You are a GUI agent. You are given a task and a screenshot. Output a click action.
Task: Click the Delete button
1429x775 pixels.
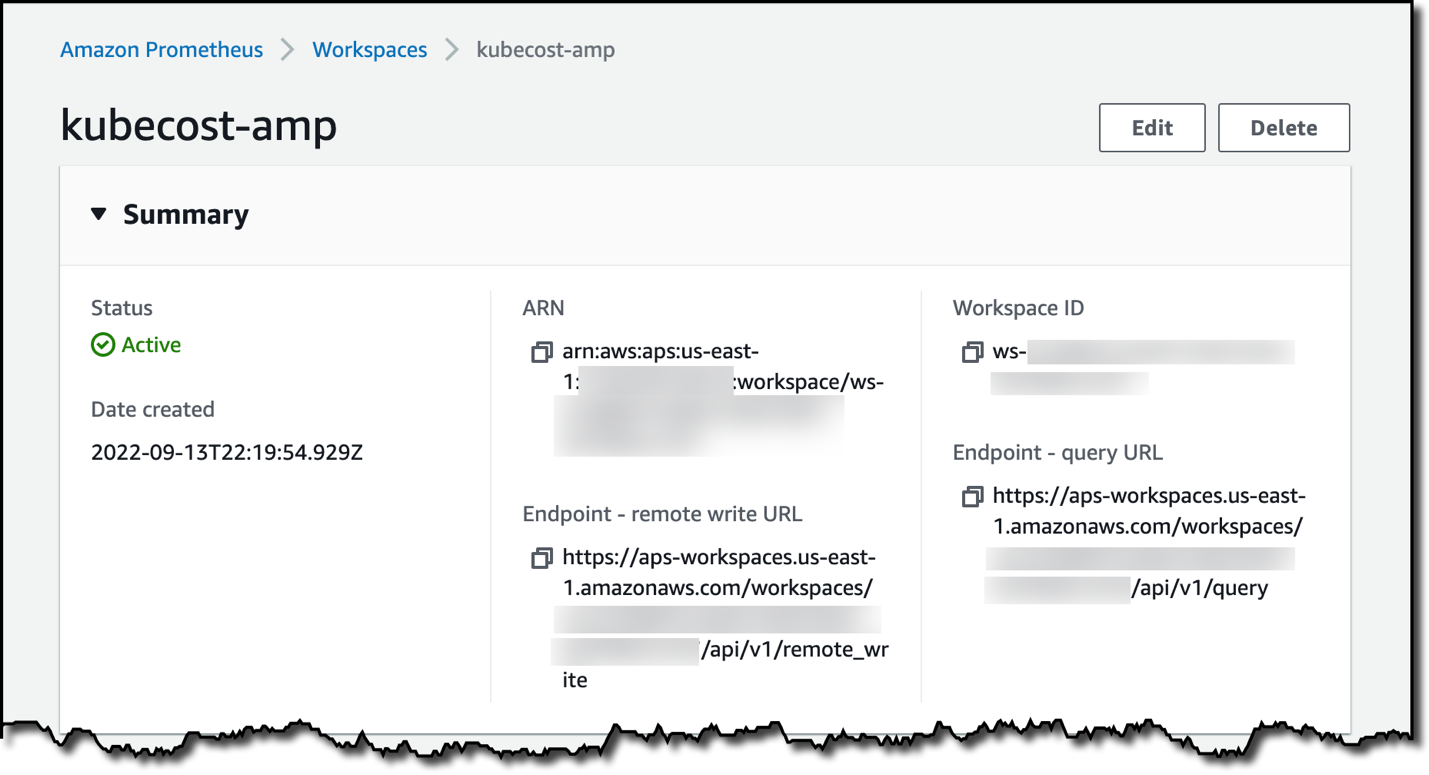(x=1284, y=127)
